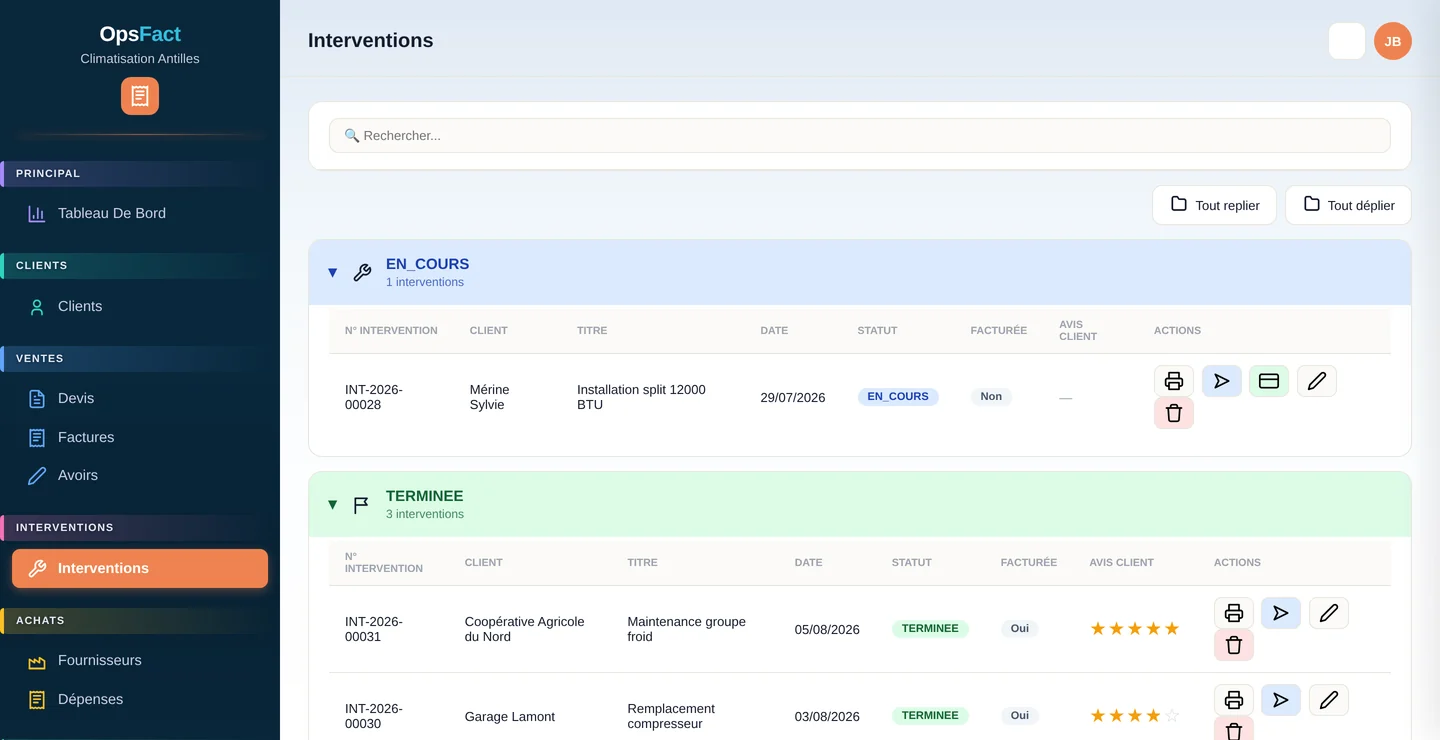Open Dépenses page
This screenshot has height=740, width=1440.
pyautogui.click(x=140, y=699)
